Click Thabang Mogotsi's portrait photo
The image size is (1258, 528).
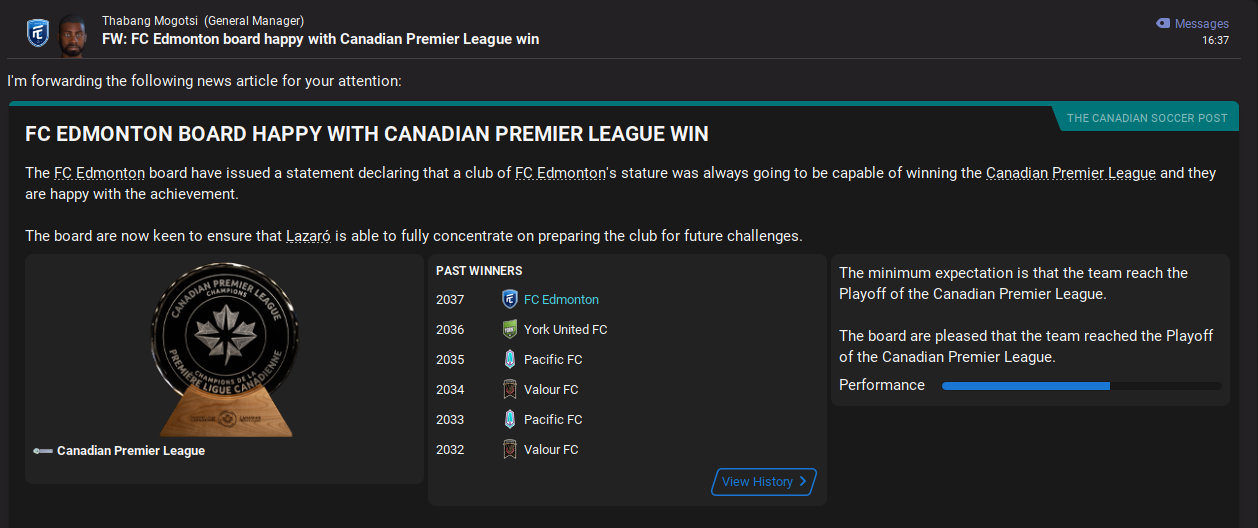(x=74, y=32)
